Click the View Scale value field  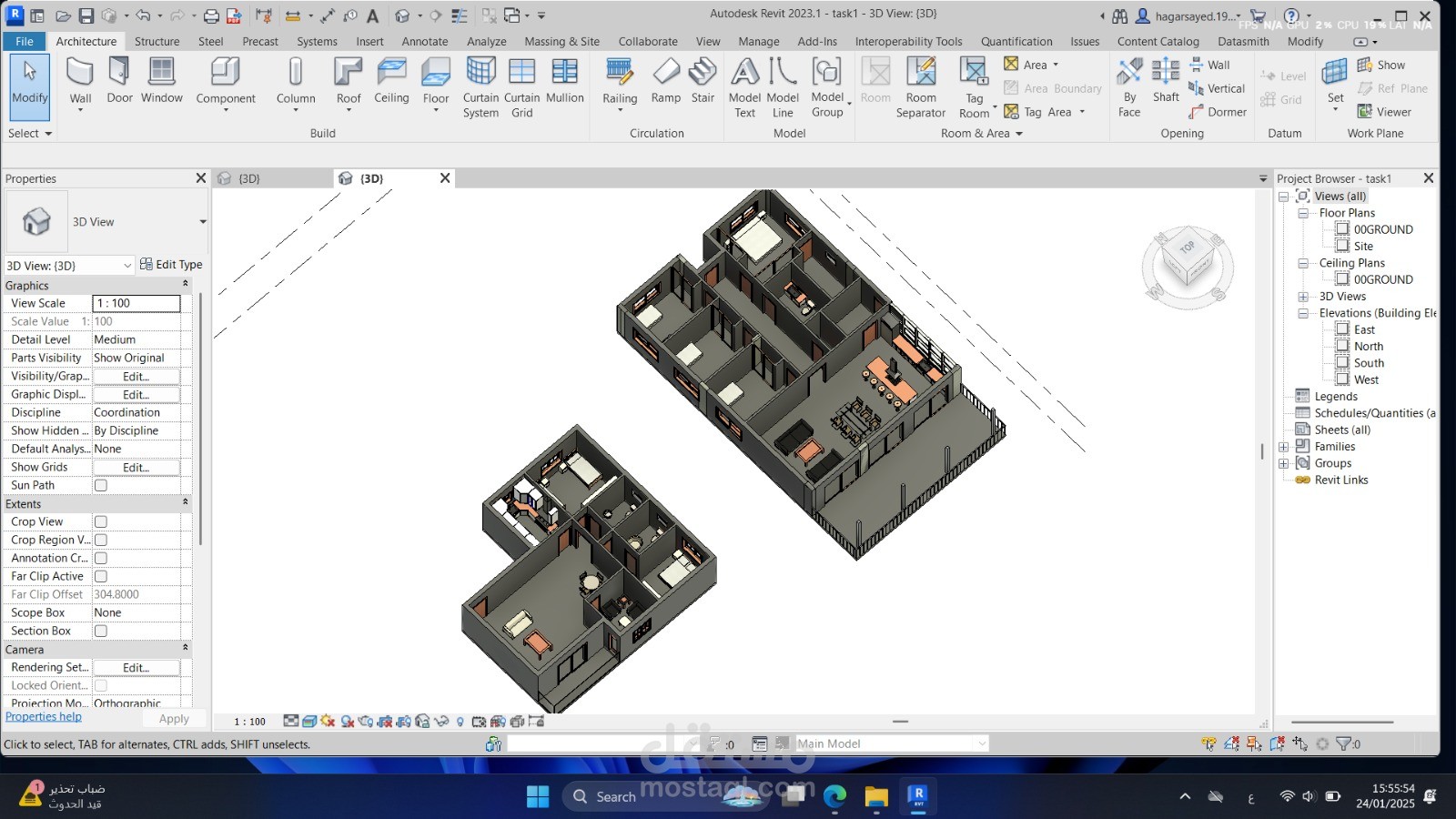pos(136,303)
